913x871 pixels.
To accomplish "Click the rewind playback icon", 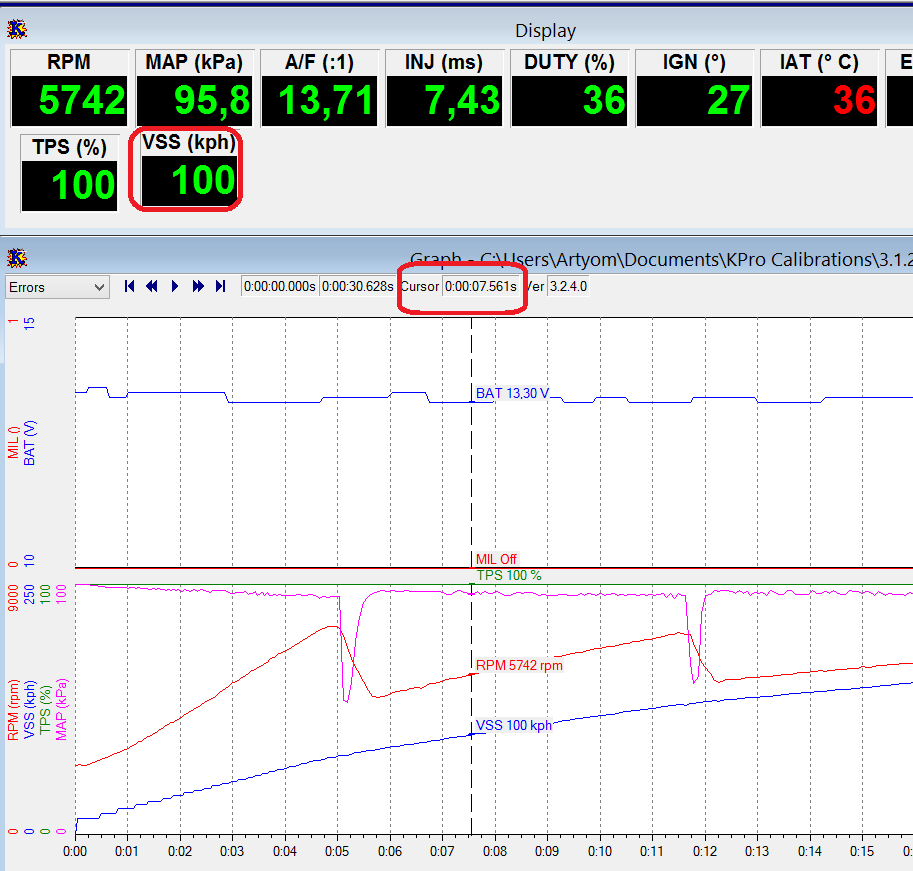I will [x=152, y=287].
